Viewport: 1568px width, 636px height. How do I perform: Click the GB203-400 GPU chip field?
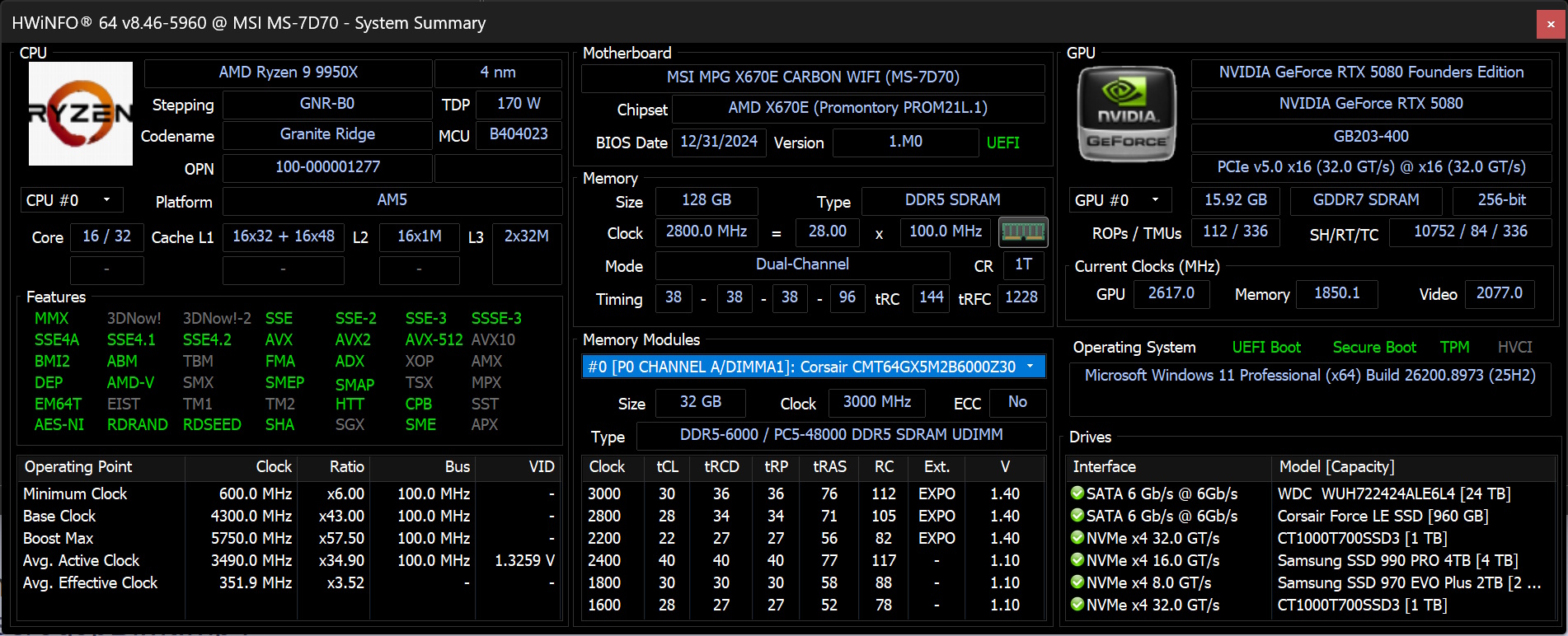tap(1372, 137)
